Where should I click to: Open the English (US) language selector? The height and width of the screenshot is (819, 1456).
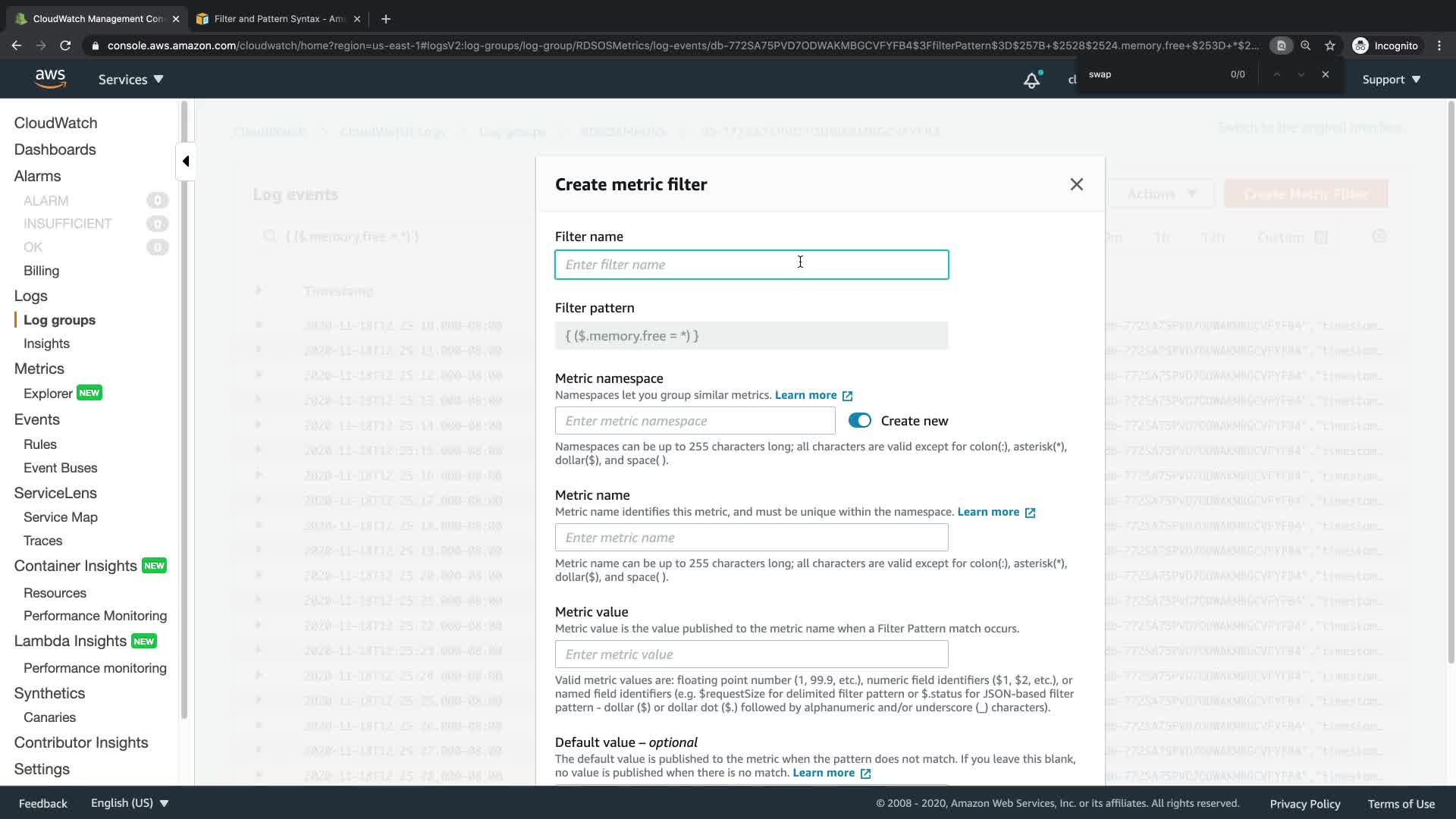[x=129, y=803]
